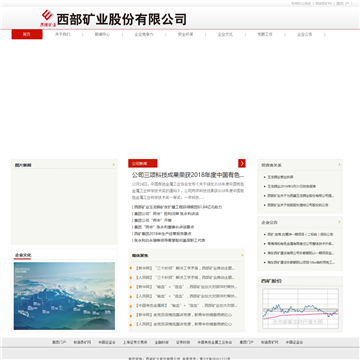This screenshot has width=360, height=360.
Task: Select 企业竞争力 in the nav bar
Action: 144,34
